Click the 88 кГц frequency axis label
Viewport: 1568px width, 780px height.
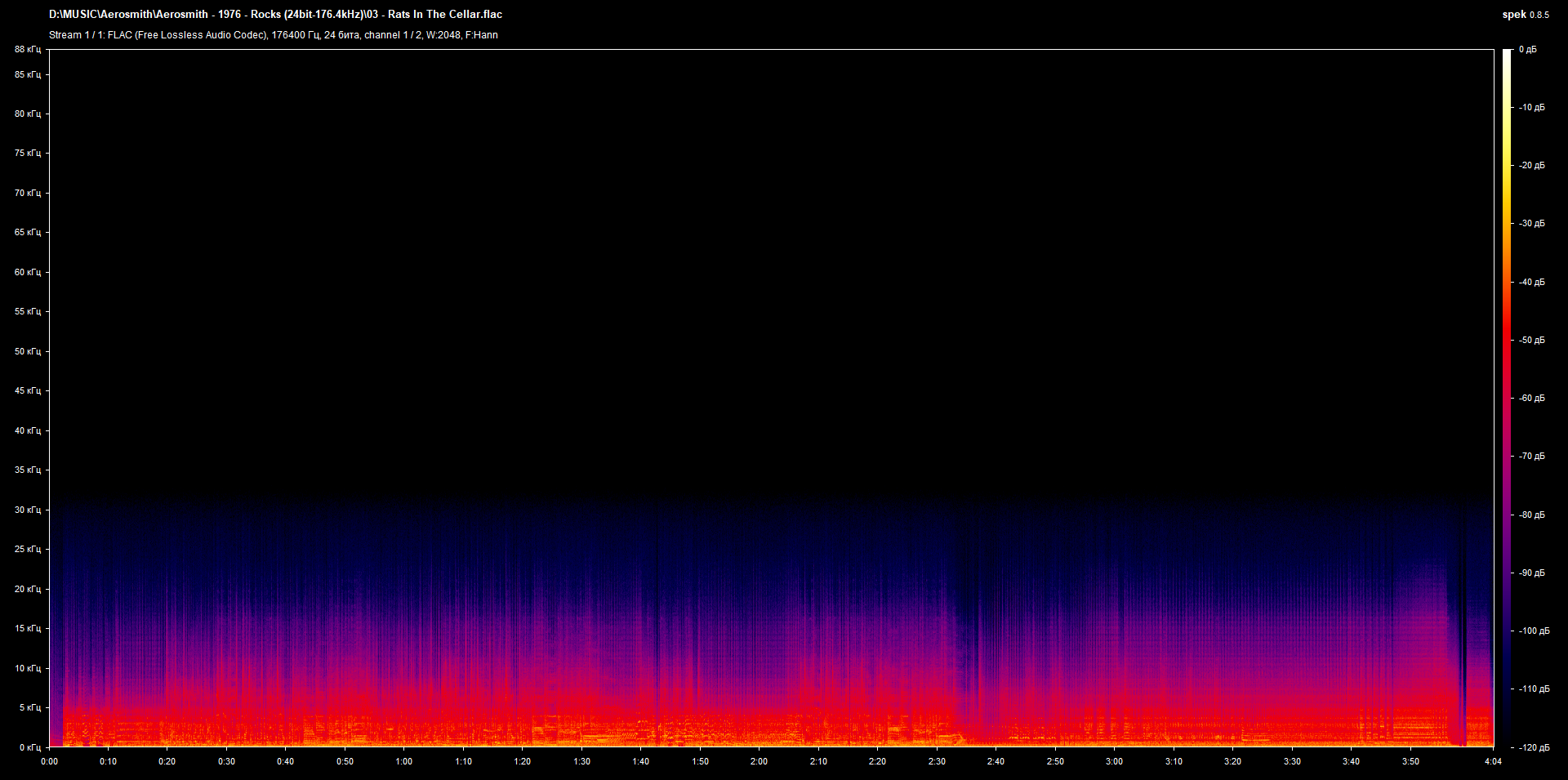(x=28, y=49)
